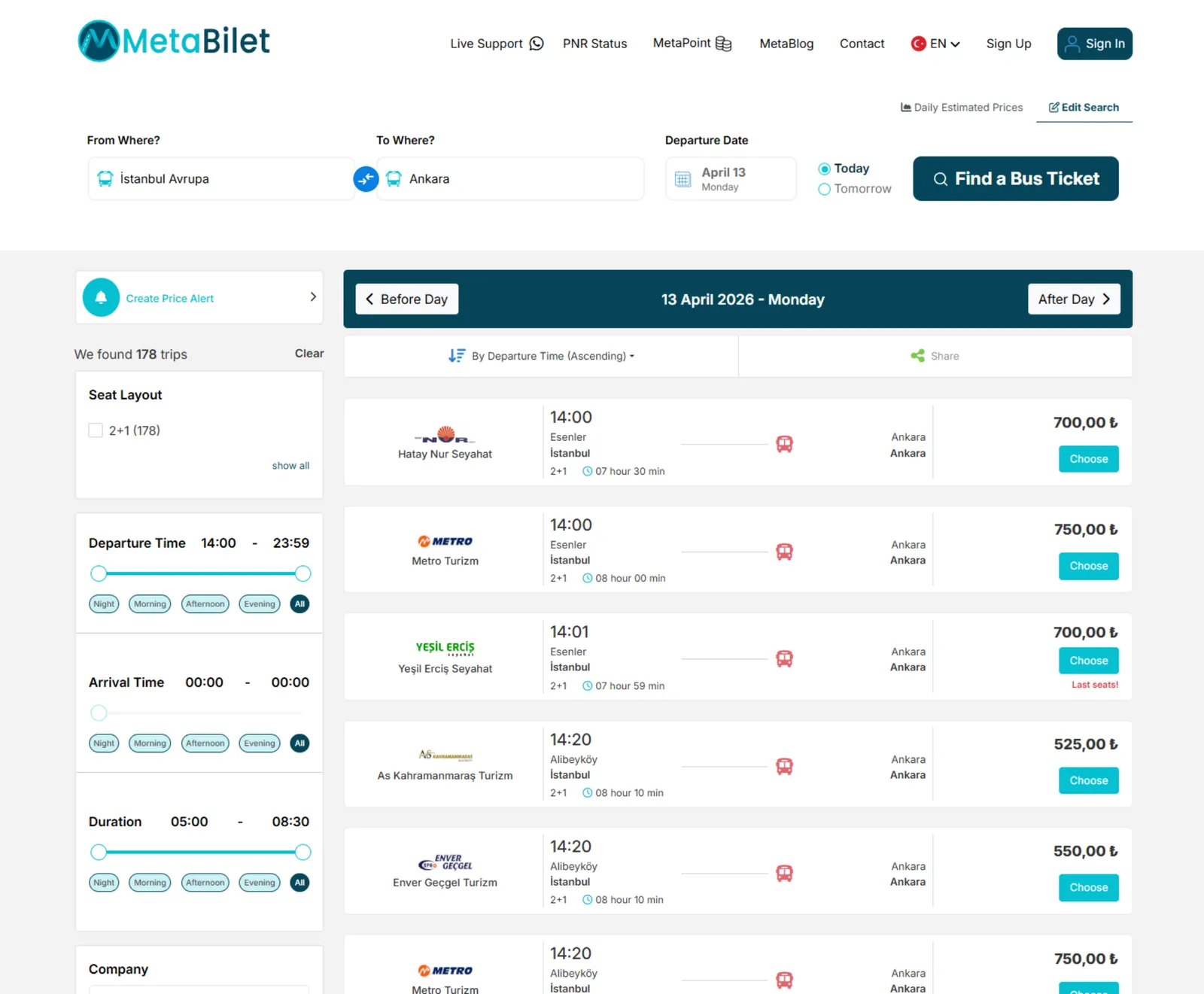Click the bell icon next to Create Price Alert
The image size is (1204, 994).
pyautogui.click(x=102, y=296)
